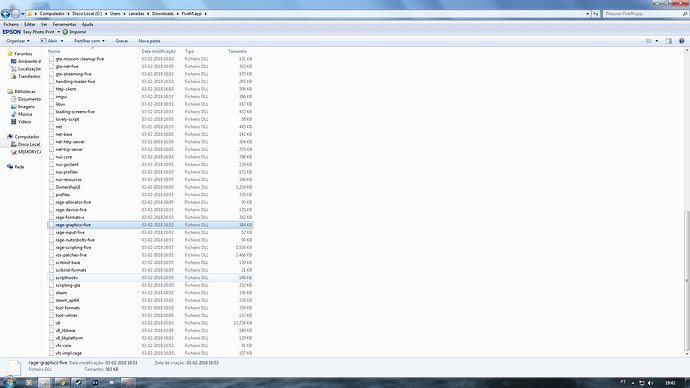Toggle the preview pane icon
The width and height of the screenshot is (690, 388).
pyautogui.click(x=668, y=41)
